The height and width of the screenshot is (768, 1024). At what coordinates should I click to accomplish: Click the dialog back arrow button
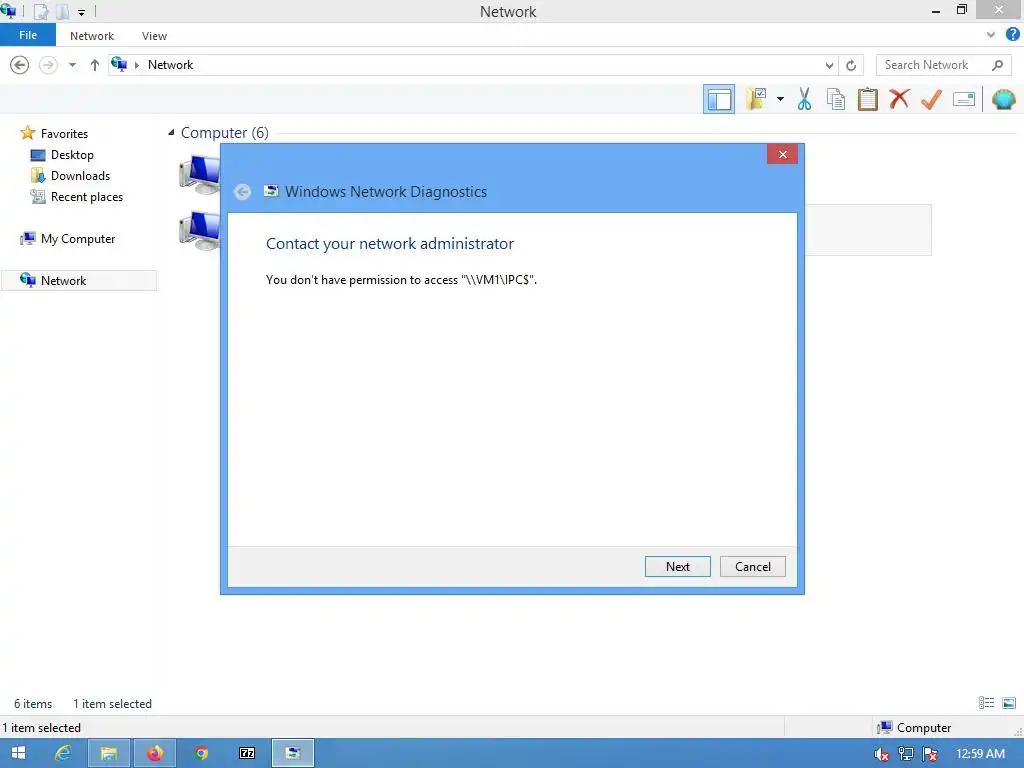click(242, 191)
